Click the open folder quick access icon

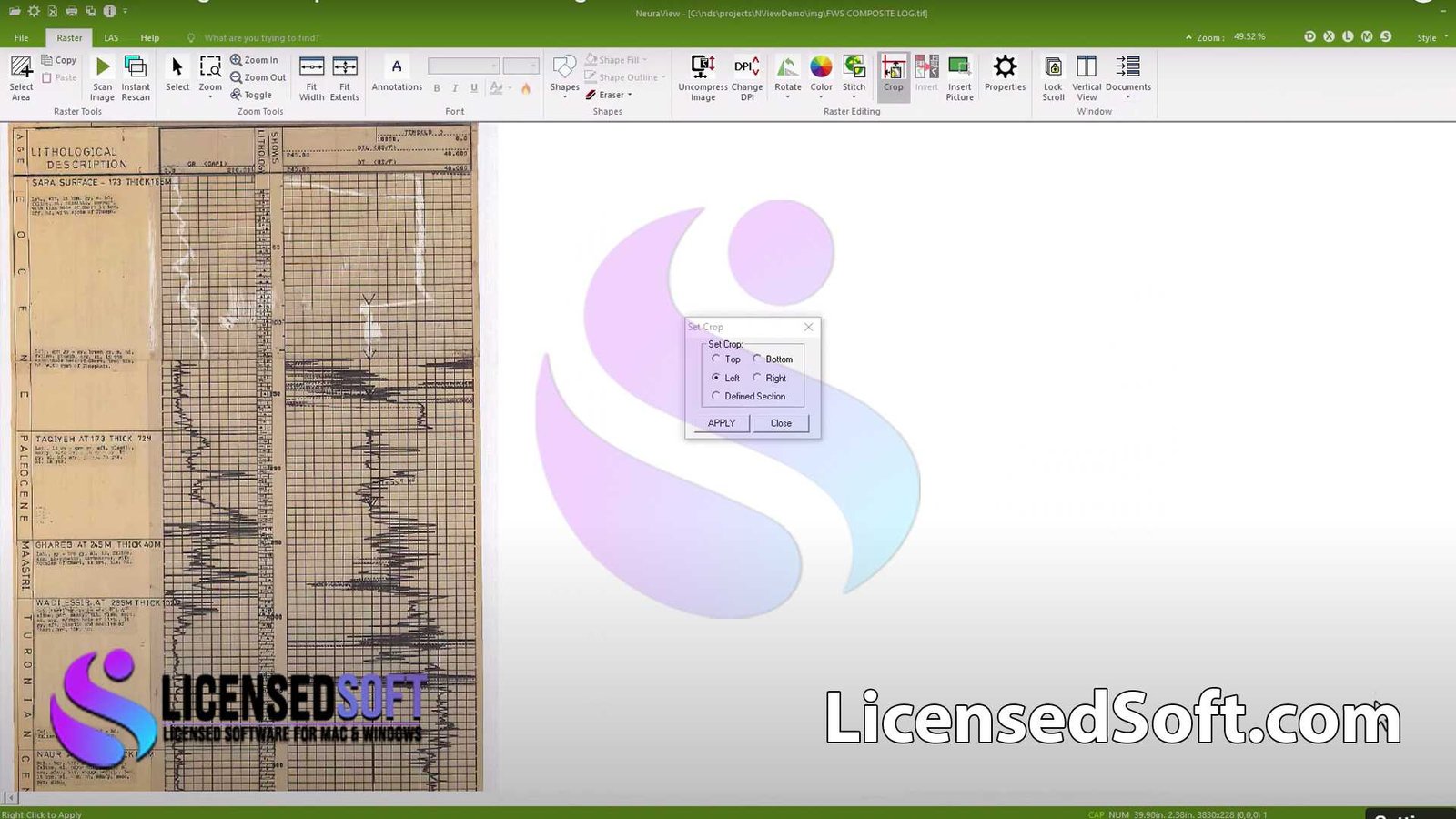(15, 12)
